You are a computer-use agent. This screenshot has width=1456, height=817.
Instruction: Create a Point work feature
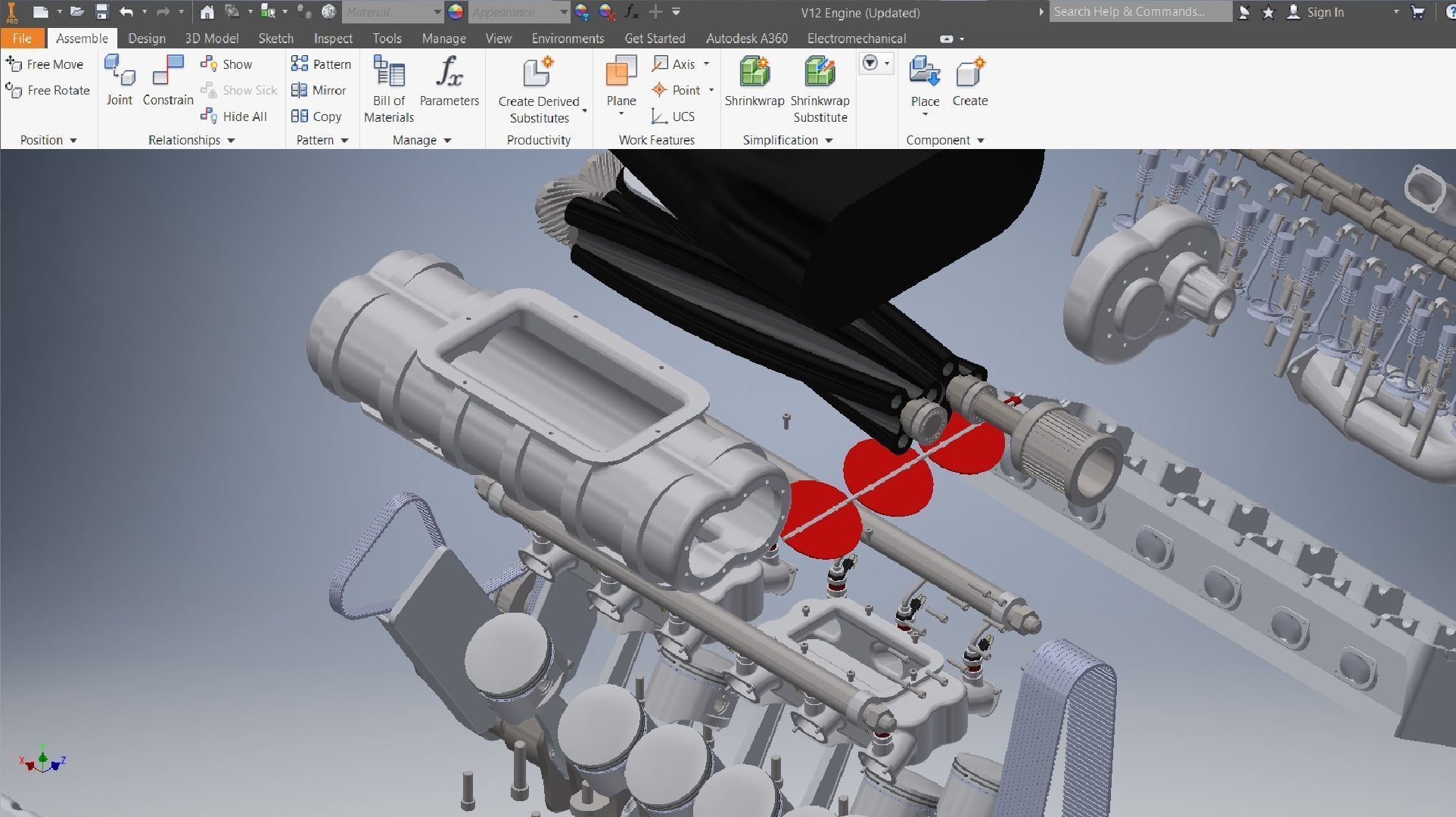click(x=676, y=90)
